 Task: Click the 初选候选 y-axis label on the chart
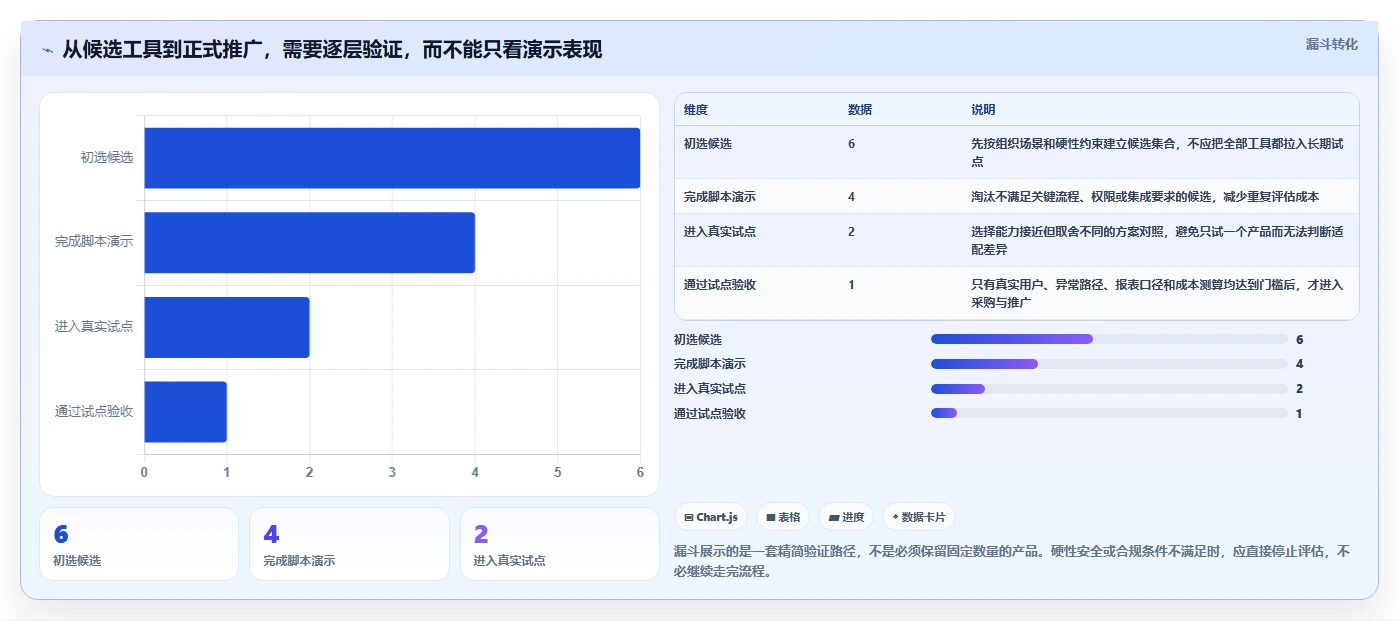[107, 158]
